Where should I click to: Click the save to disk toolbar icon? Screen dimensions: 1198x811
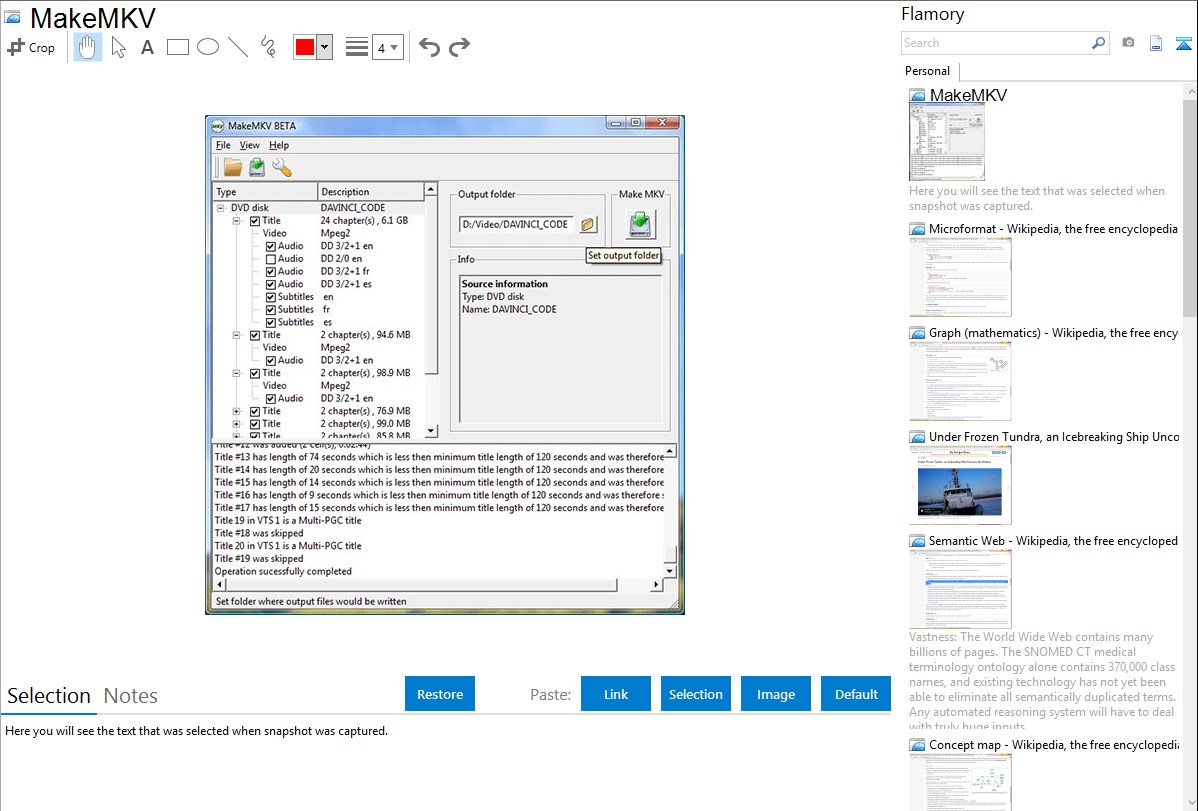[257, 167]
